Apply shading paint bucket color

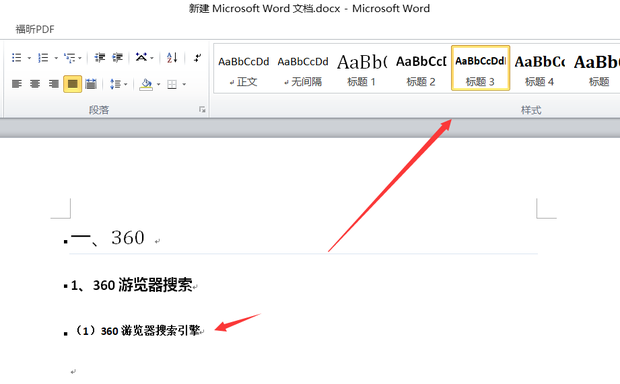point(146,84)
